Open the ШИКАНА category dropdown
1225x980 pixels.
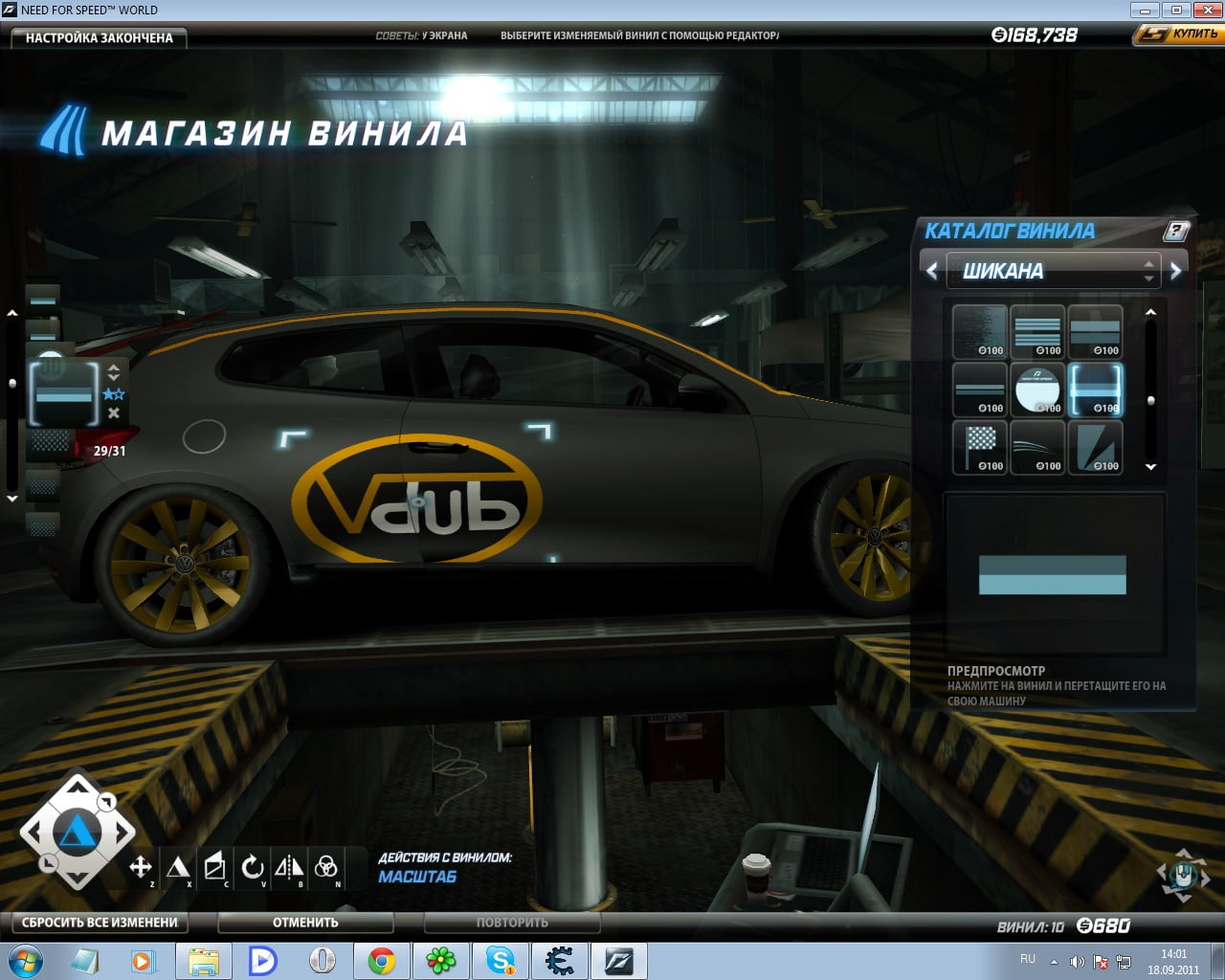[1054, 271]
